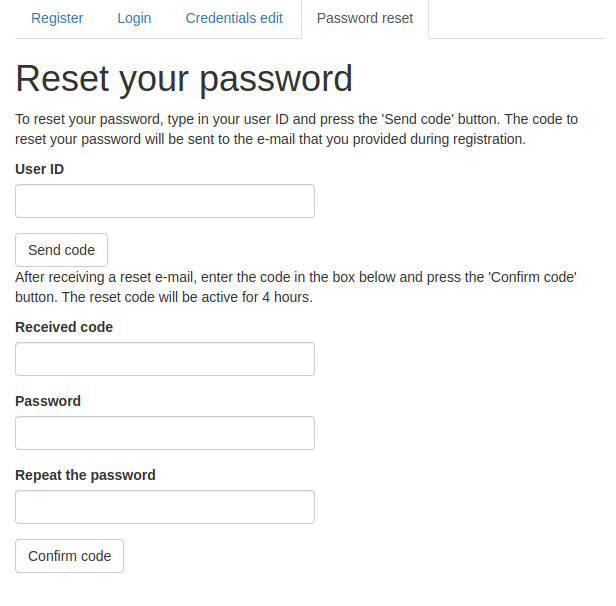Click the empty tab bar area beside Password reset
Image resolution: width=616 pixels, height=606 pixels.
click(520, 18)
